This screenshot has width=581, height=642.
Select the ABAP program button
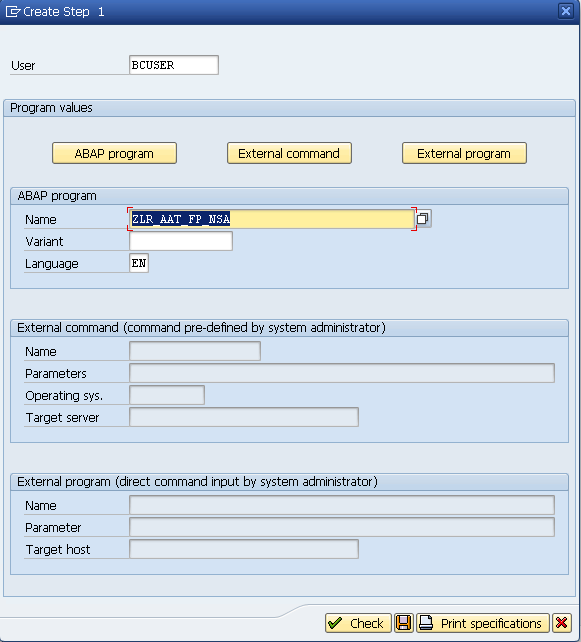click(x=114, y=154)
